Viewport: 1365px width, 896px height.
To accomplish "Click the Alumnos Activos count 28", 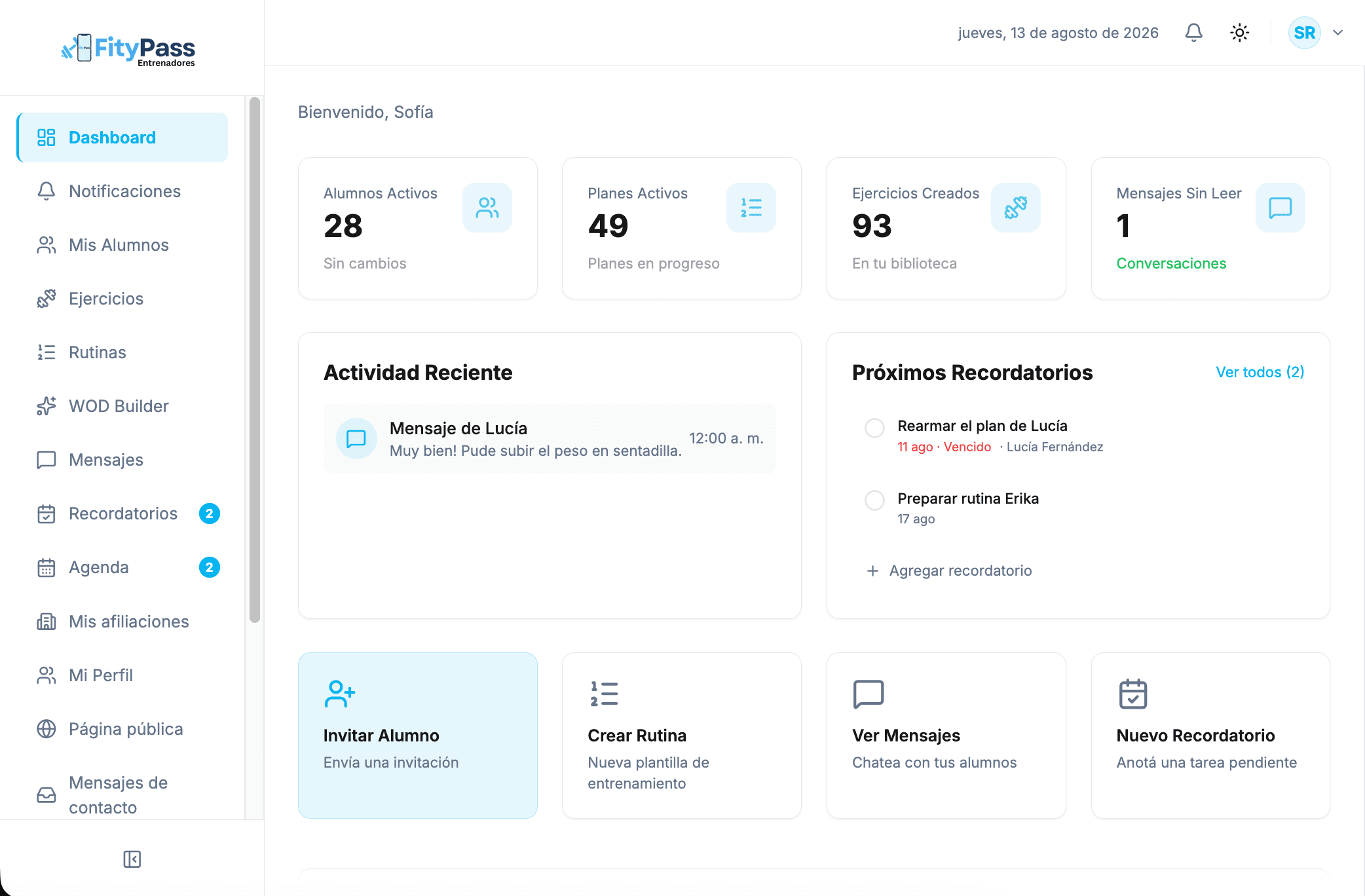I will pyautogui.click(x=343, y=226).
